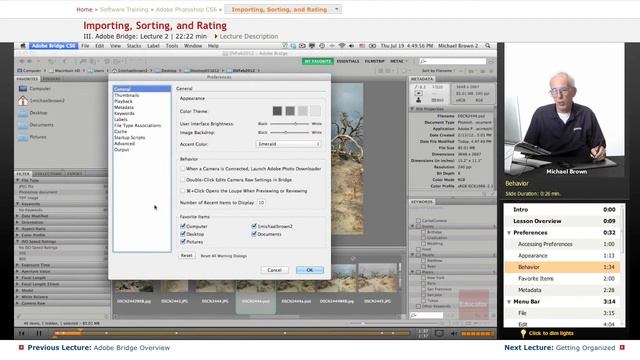Enable Click Opens the Loupe checkbox

(x=183, y=191)
